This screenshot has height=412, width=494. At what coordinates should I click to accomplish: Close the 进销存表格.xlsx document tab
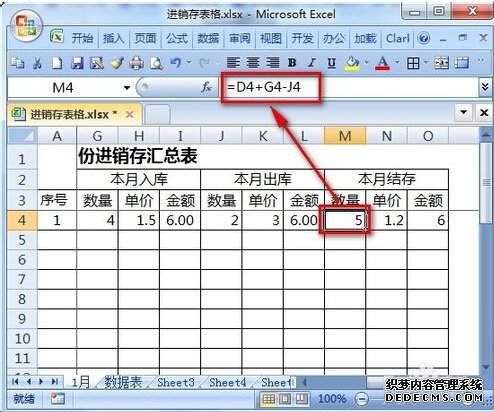(x=130, y=115)
